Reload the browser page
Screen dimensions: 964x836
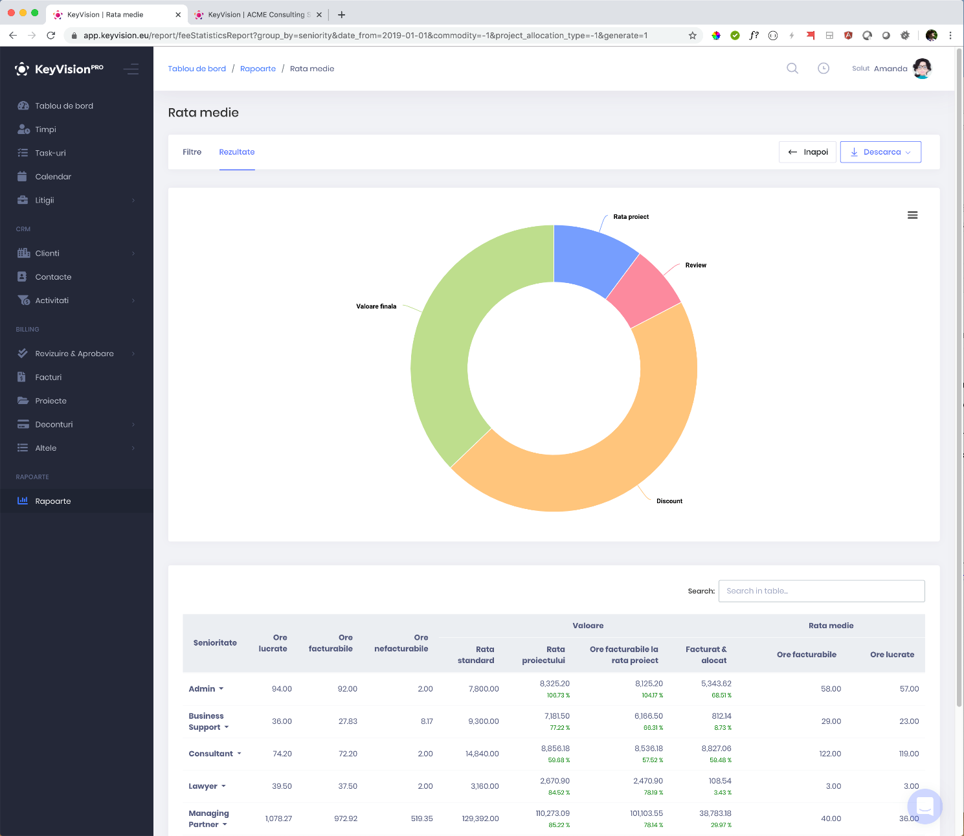[51, 35]
